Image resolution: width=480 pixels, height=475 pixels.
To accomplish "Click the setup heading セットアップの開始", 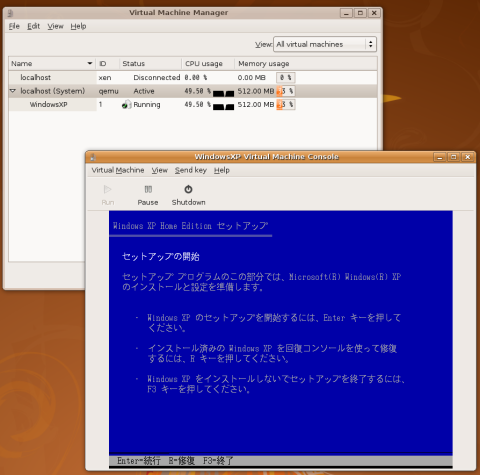I will point(161,256).
